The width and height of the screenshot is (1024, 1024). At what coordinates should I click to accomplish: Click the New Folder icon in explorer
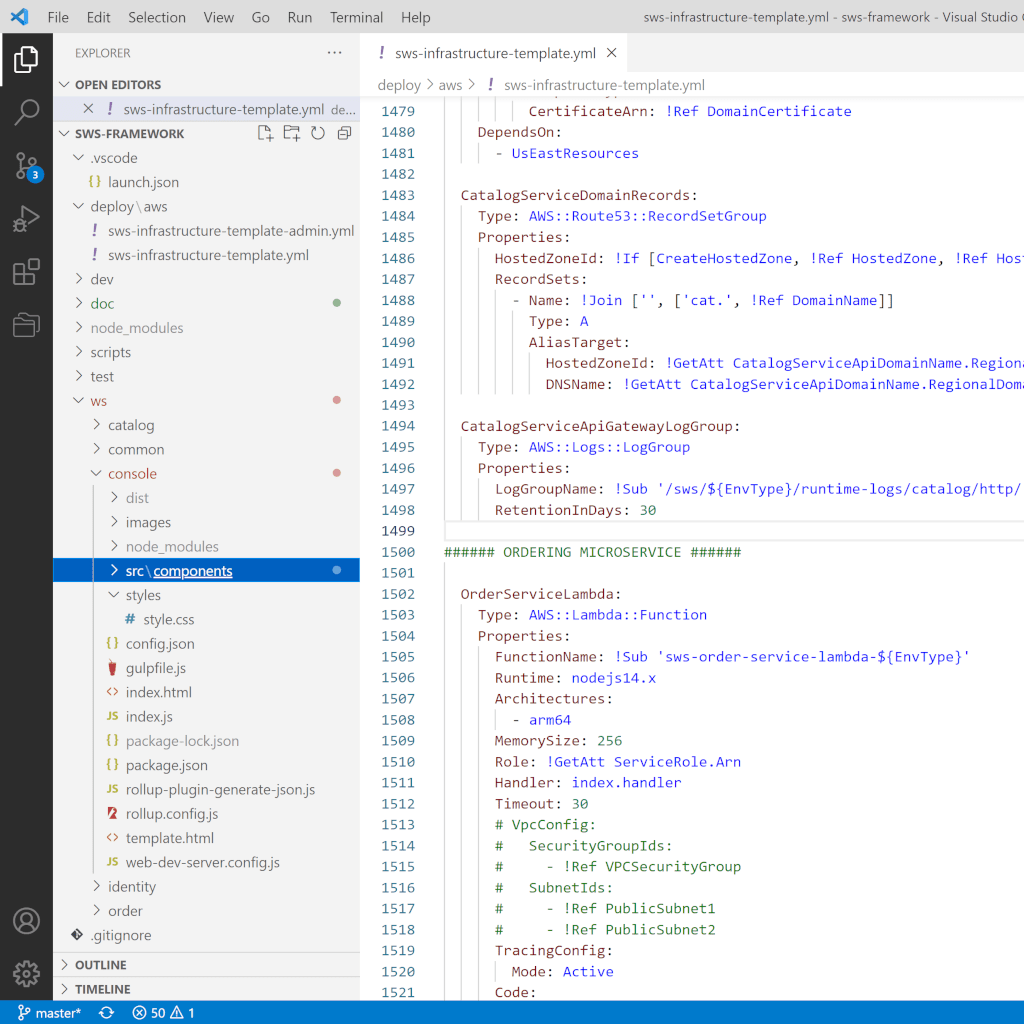(291, 134)
